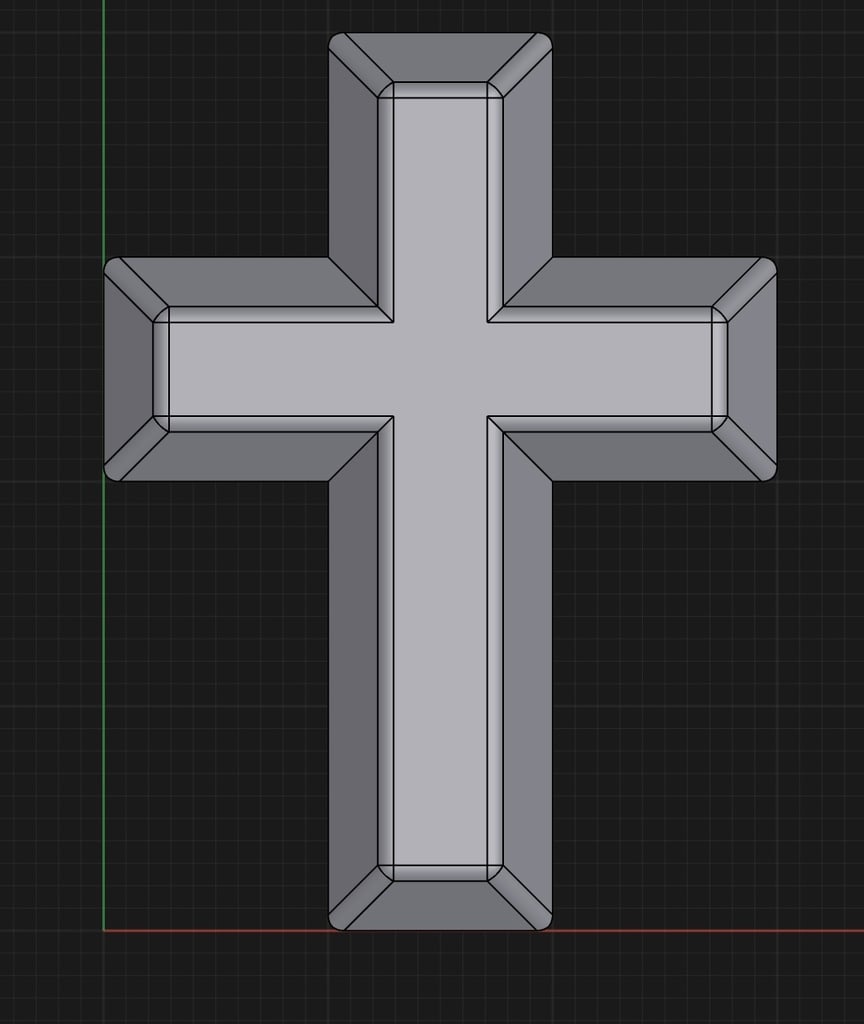Screen dimensions: 864x1024
Task: Select the left arm's end chamfer face
Action: pyautogui.click(x=129, y=369)
